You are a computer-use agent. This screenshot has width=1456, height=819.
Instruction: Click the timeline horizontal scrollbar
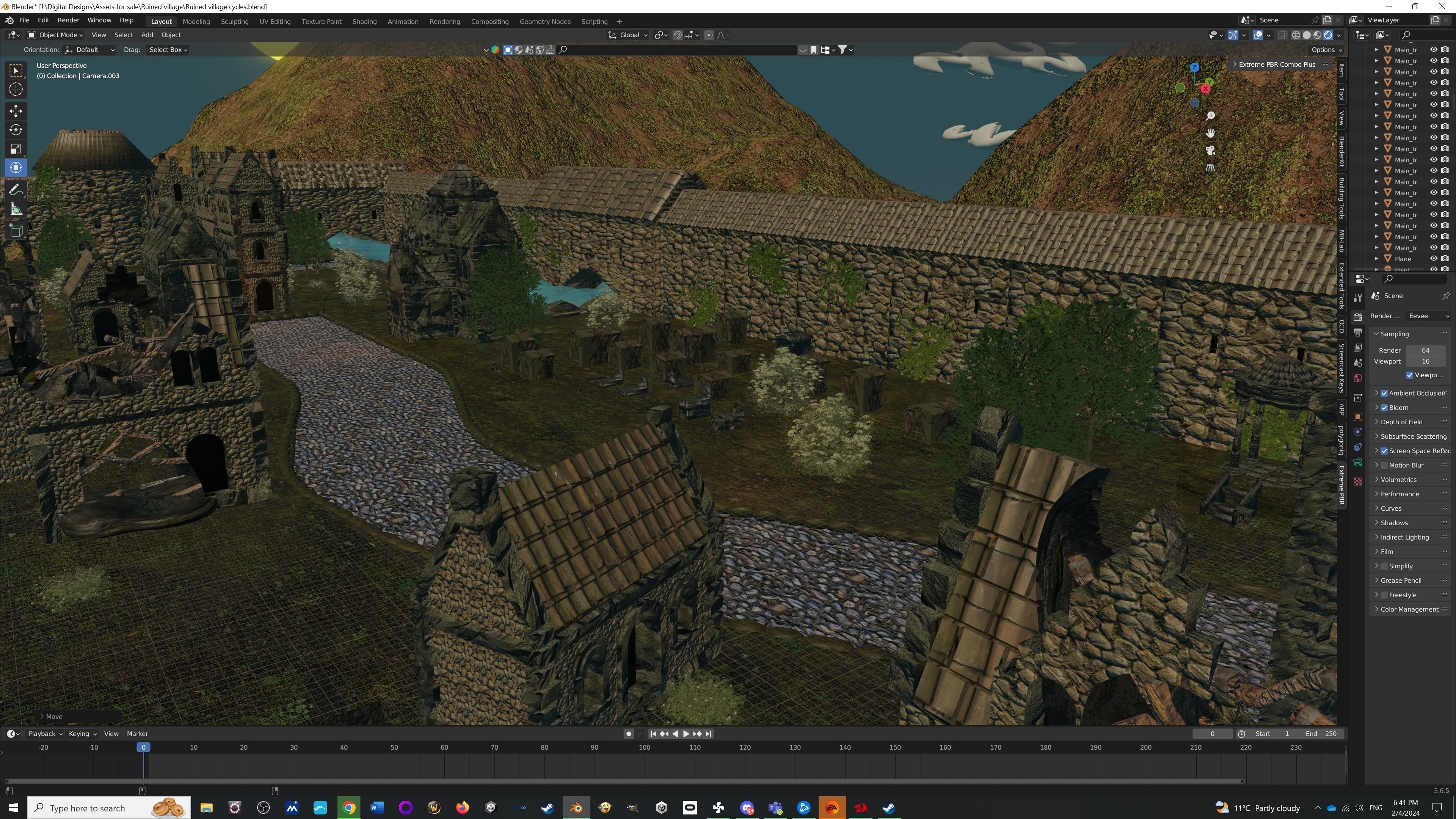click(624, 781)
